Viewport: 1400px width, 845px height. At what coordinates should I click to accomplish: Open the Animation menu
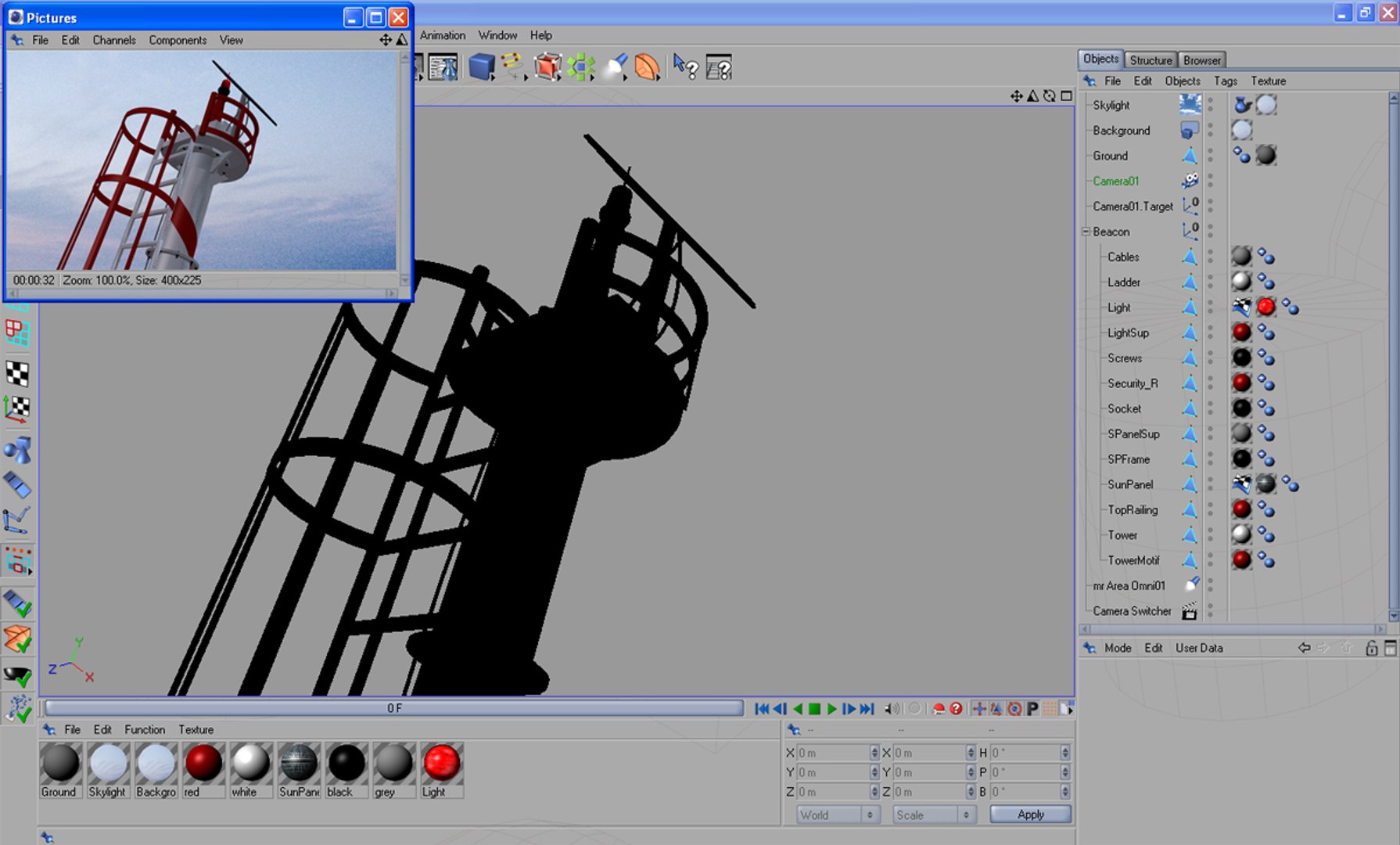pyautogui.click(x=443, y=35)
